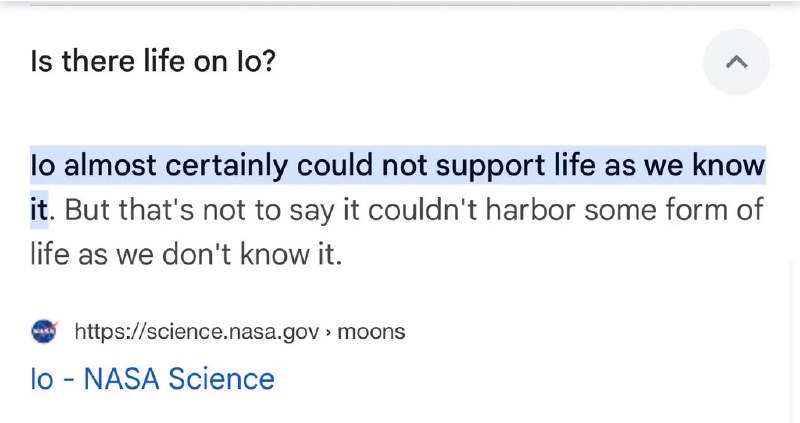Click the https://science.nasa.gov URL text
This screenshot has width=800, height=423.
pos(197,332)
